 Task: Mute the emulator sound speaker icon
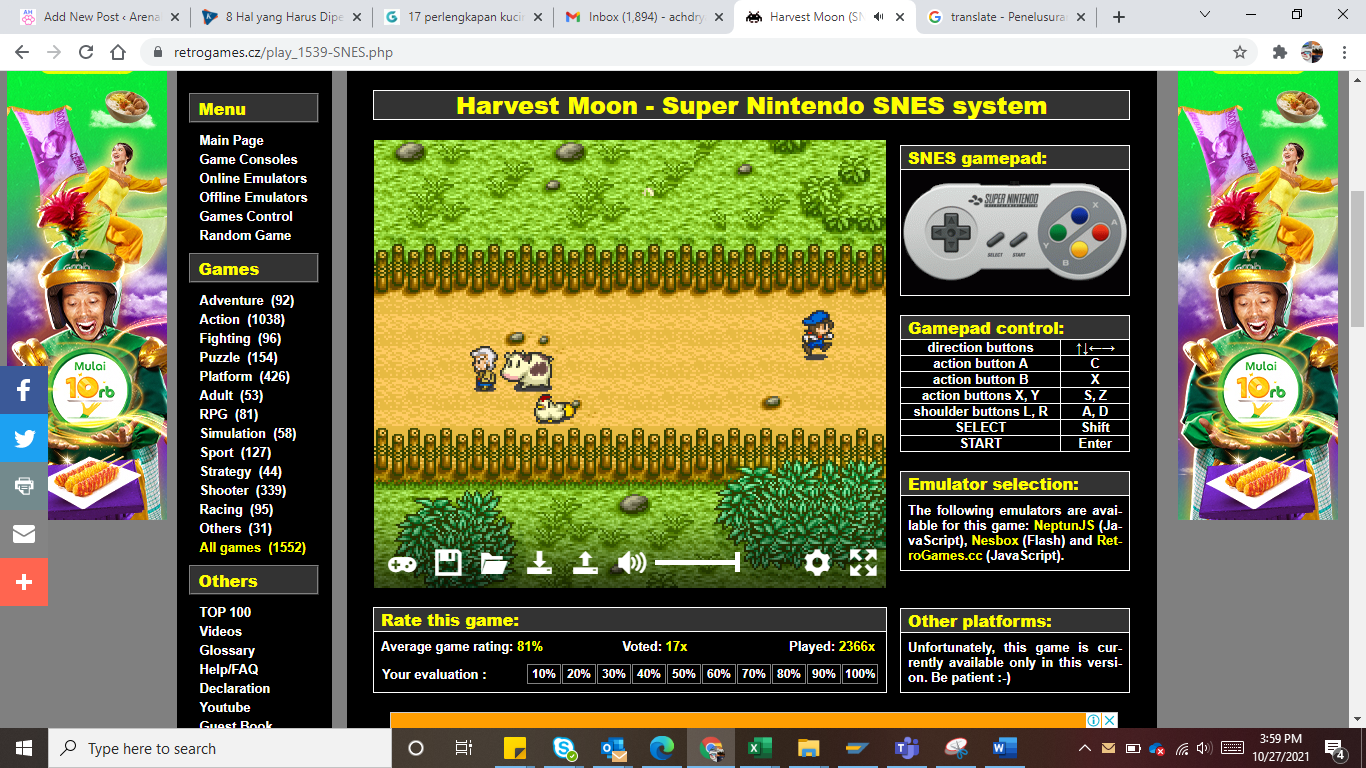tap(631, 563)
